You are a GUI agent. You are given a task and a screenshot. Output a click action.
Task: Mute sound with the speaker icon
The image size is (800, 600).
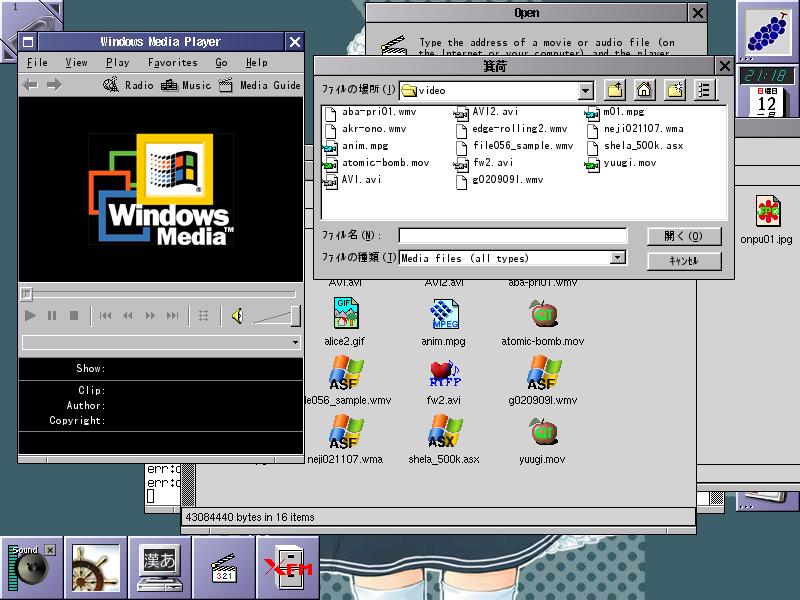click(x=237, y=316)
